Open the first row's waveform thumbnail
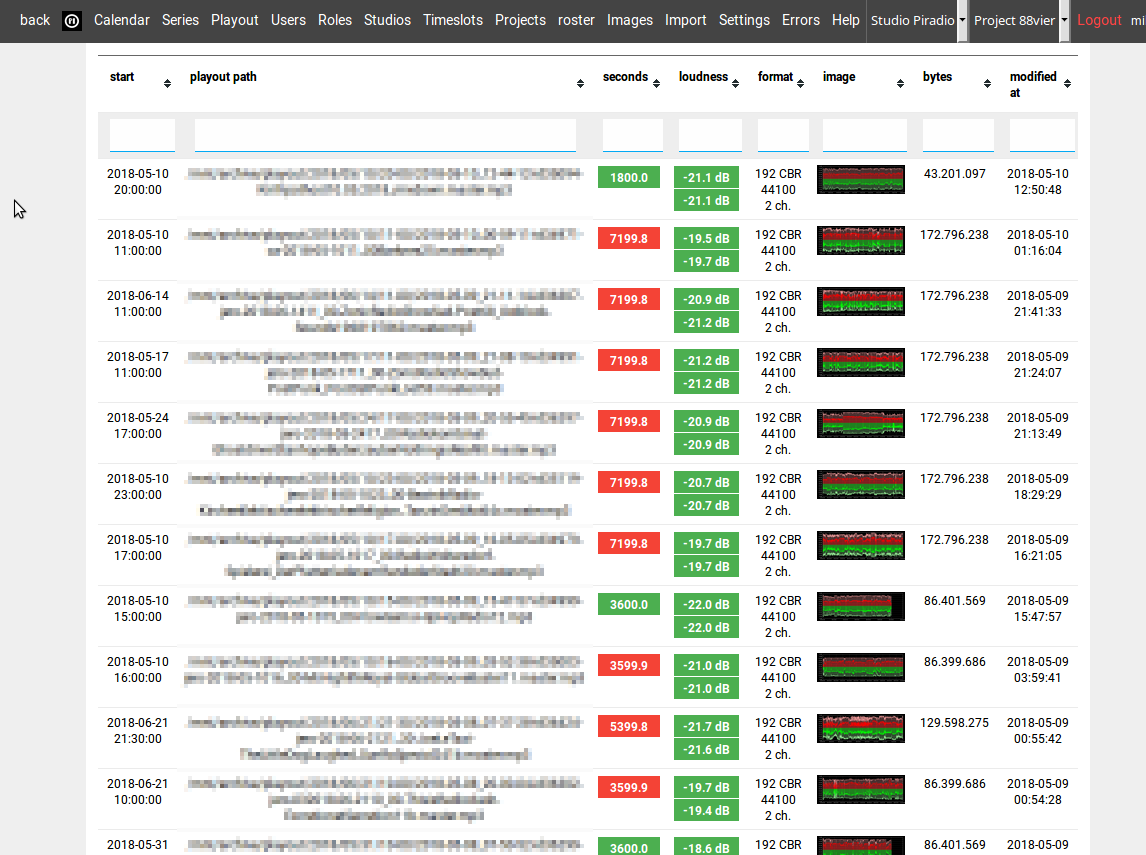Image resolution: width=1146 pixels, height=855 pixels. [x=860, y=180]
